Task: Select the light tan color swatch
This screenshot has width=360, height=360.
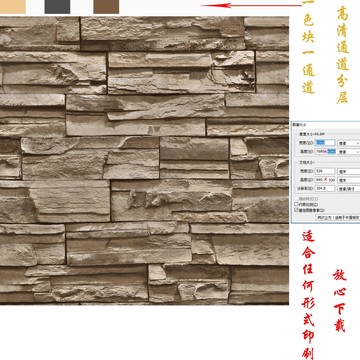Action: click(13, 7)
